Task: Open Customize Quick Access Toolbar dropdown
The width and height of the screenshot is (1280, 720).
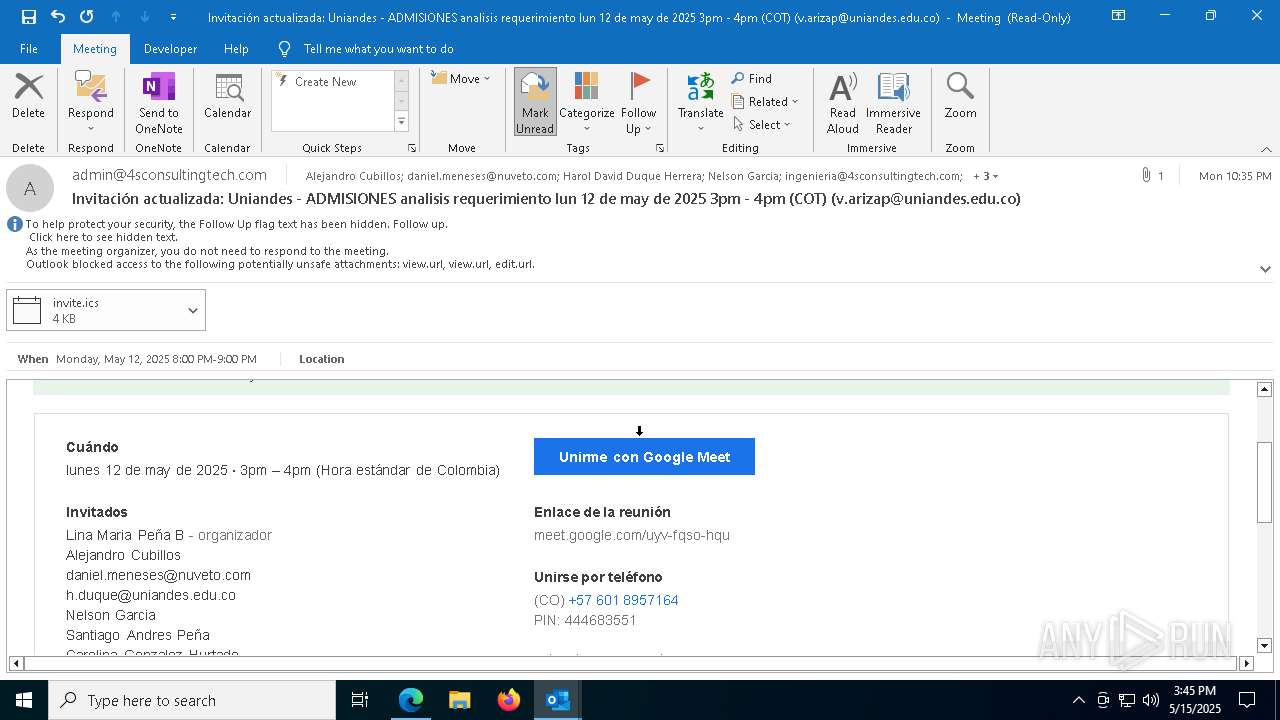Action: (174, 17)
